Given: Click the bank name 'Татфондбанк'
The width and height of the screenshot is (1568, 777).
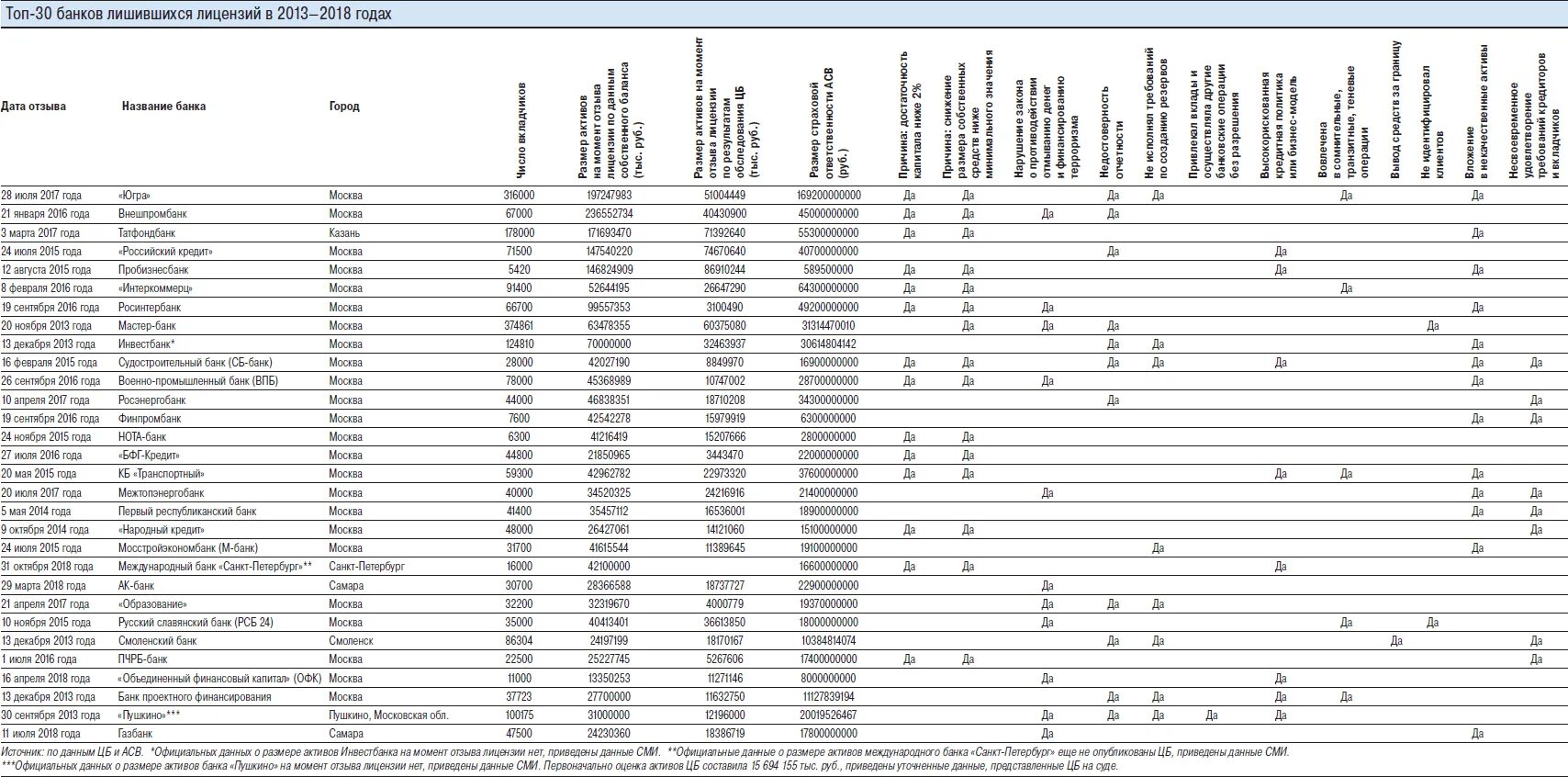Looking at the screenshot, I should [149, 233].
